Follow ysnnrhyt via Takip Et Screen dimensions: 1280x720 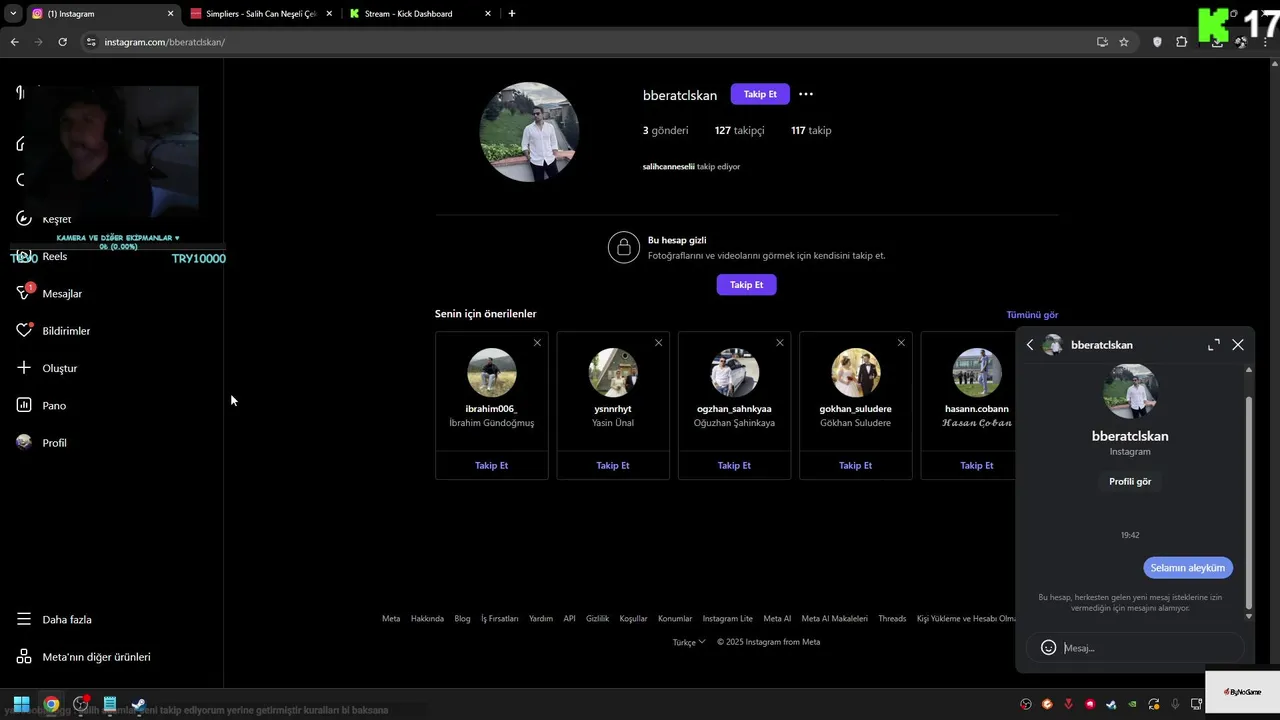click(613, 465)
